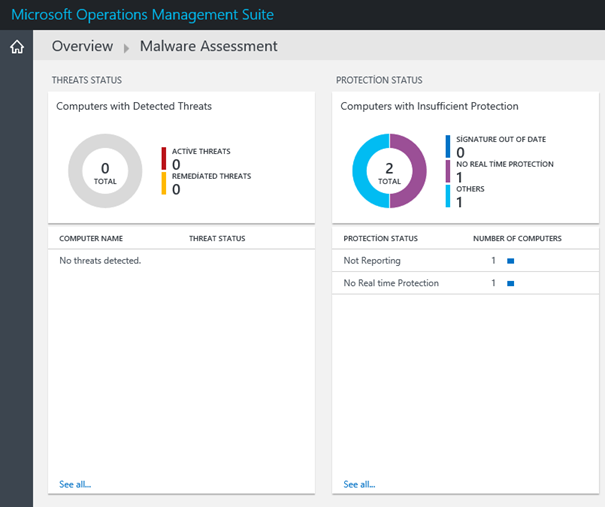Click the blue bar beside Not Reporting
This screenshot has width=605, height=507.
click(x=510, y=261)
